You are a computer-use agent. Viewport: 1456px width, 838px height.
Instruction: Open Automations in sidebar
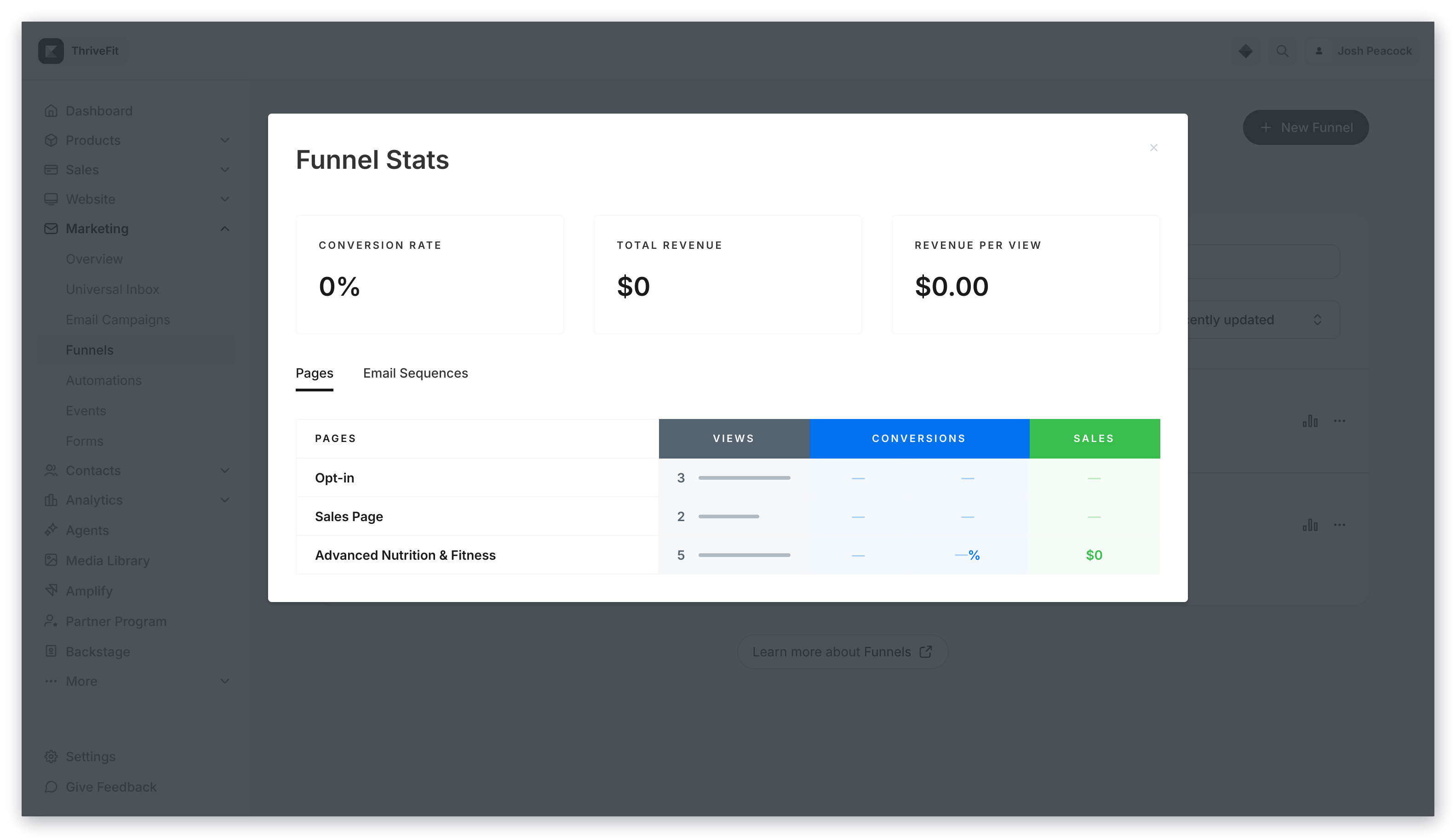click(x=103, y=380)
